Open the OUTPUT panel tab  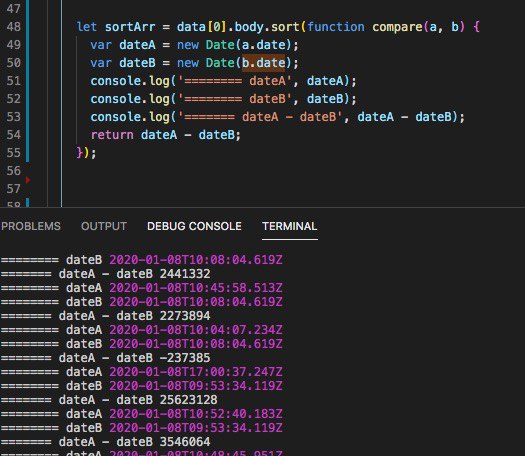(104, 226)
